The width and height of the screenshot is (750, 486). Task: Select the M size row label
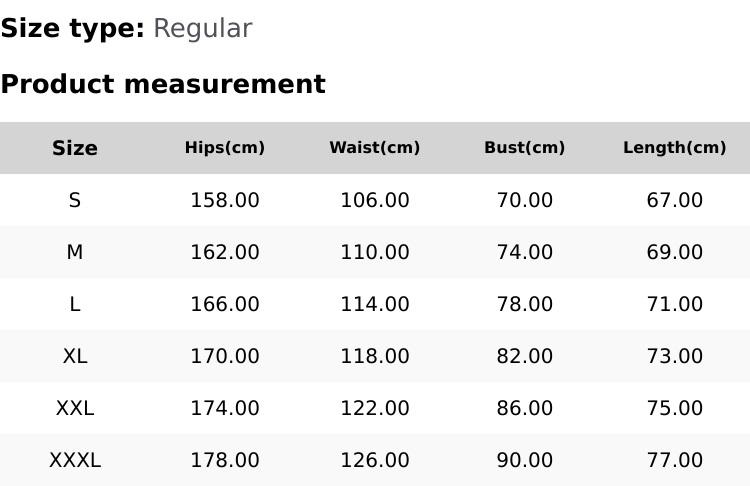click(75, 252)
